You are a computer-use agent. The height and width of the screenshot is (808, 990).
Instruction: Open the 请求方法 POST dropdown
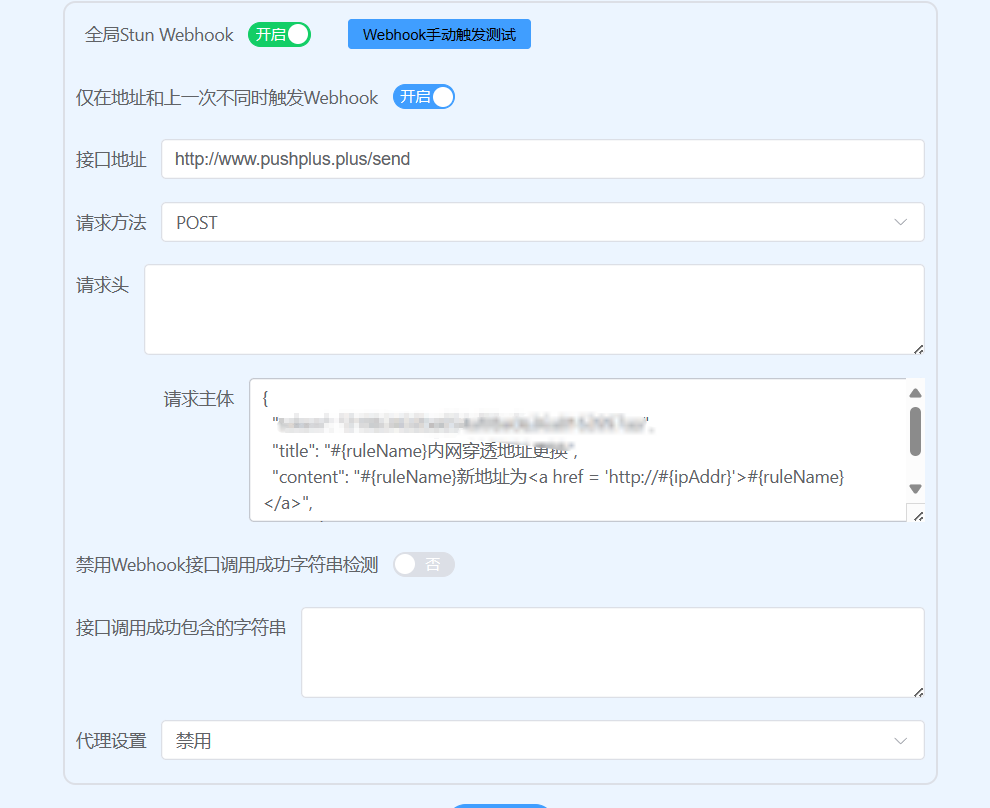pos(542,222)
